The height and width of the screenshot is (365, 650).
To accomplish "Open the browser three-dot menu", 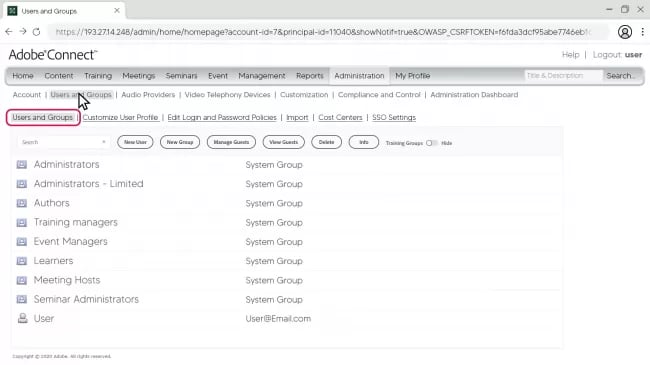I will click(643, 32).
